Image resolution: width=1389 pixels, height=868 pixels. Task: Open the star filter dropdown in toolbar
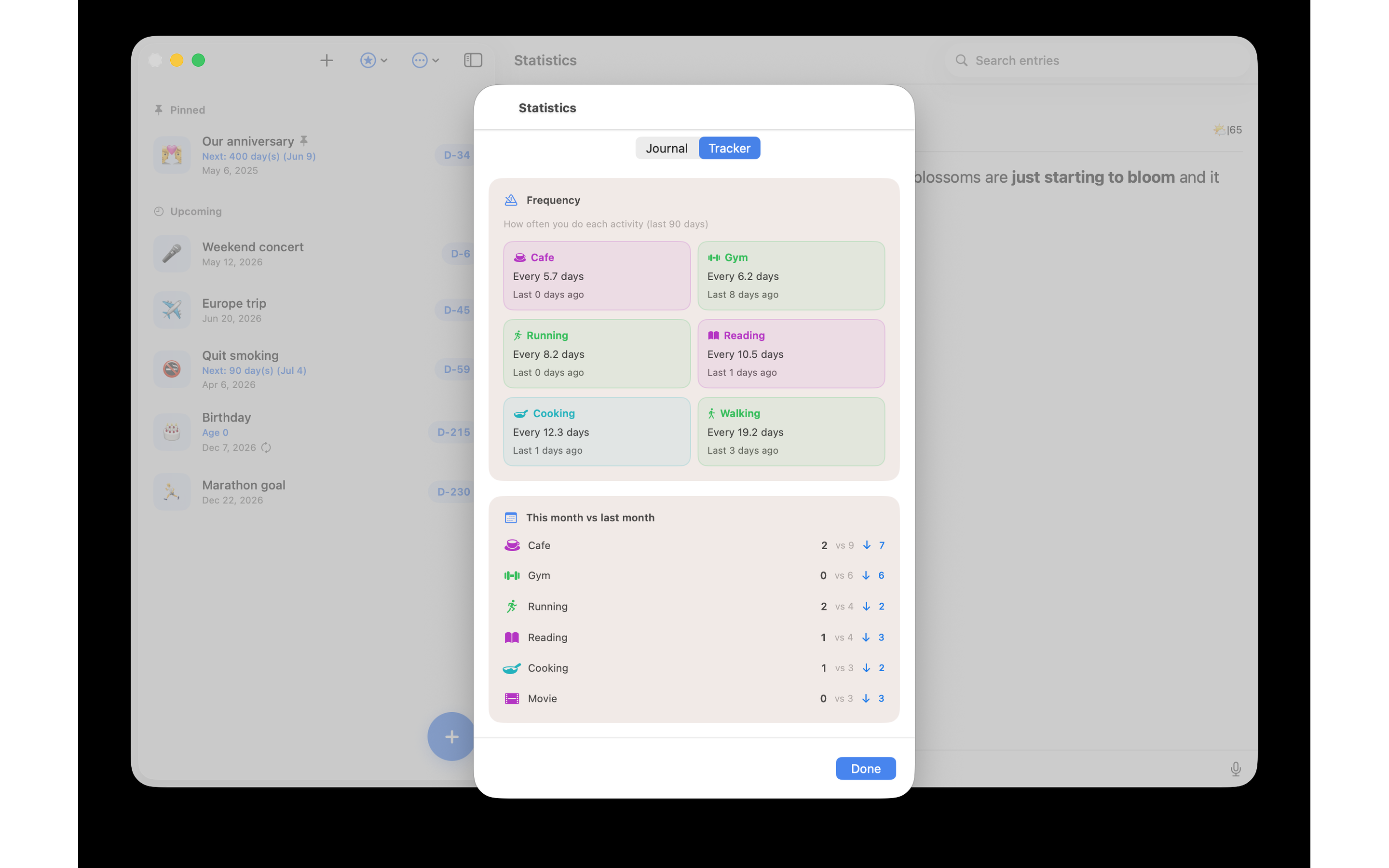(374, 60)
